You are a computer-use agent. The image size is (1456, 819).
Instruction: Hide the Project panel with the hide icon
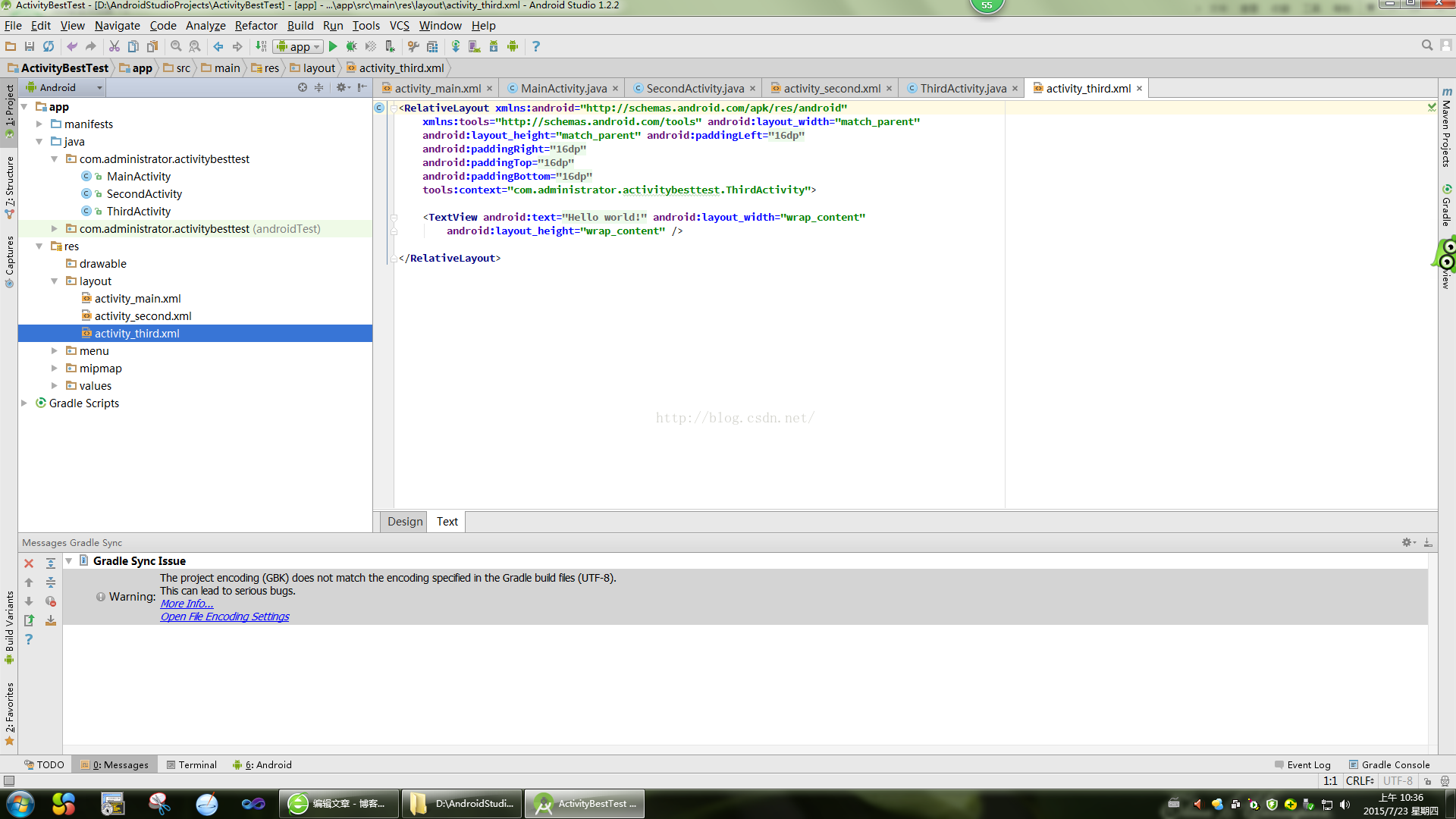coord(362,88)
